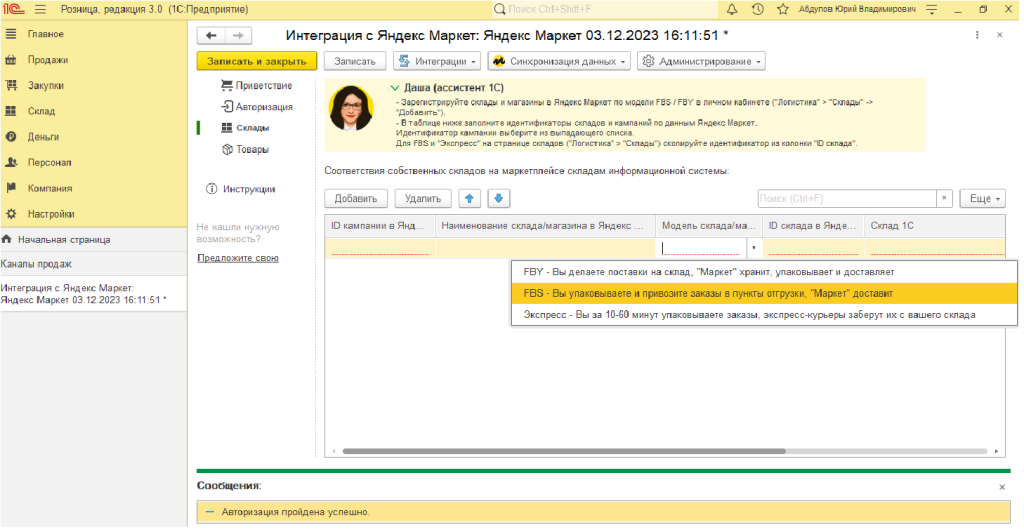The image size is (1024, 532).
Task: Open the 1C main menu hamburger icon
Action: 40,9
